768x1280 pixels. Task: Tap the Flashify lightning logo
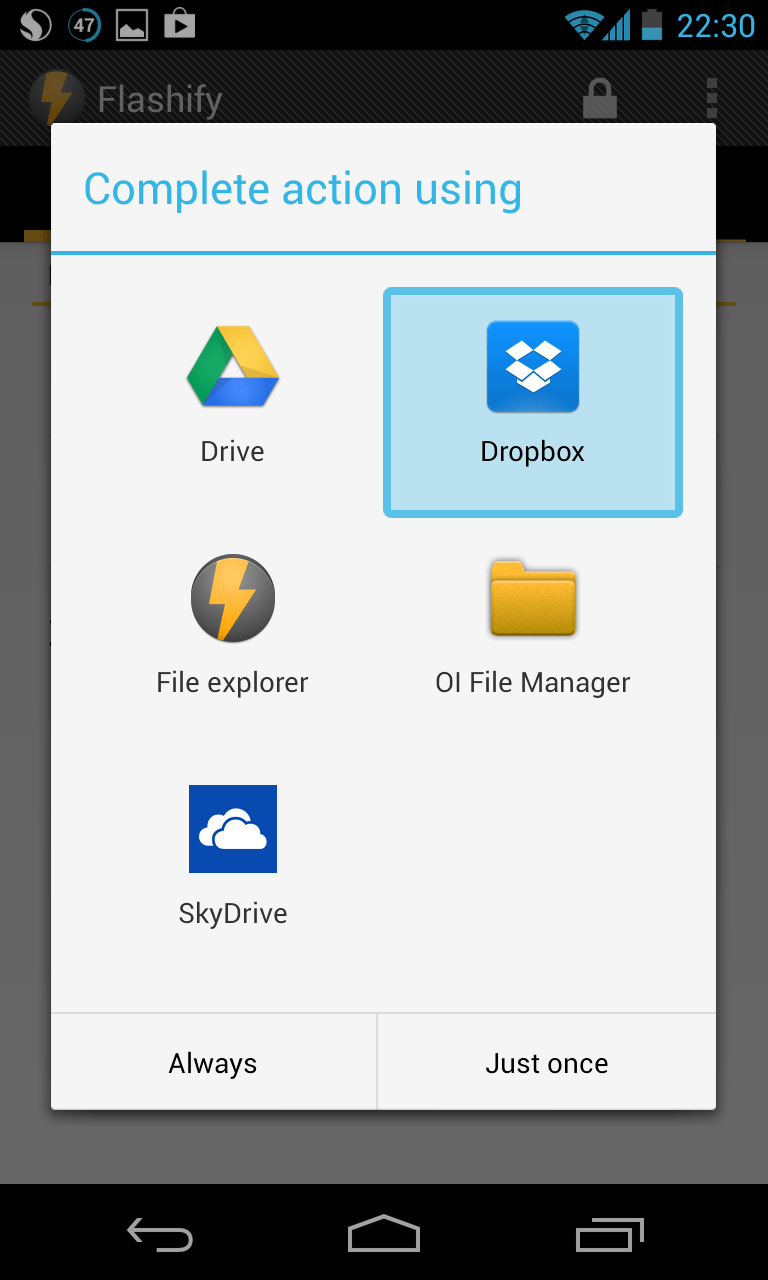tap(57, 99)
